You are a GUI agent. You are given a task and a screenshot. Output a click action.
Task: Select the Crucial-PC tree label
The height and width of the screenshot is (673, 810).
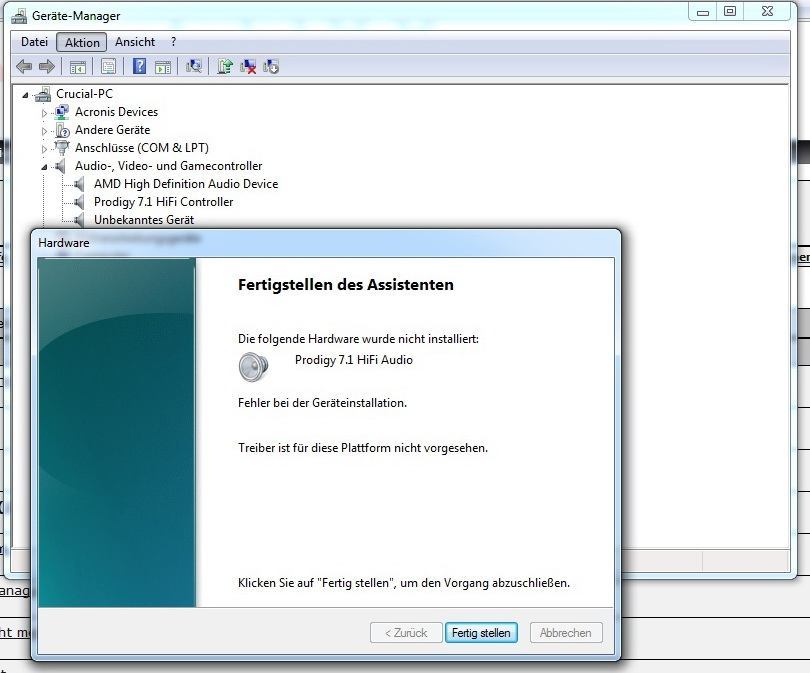(x=84, y=94)
